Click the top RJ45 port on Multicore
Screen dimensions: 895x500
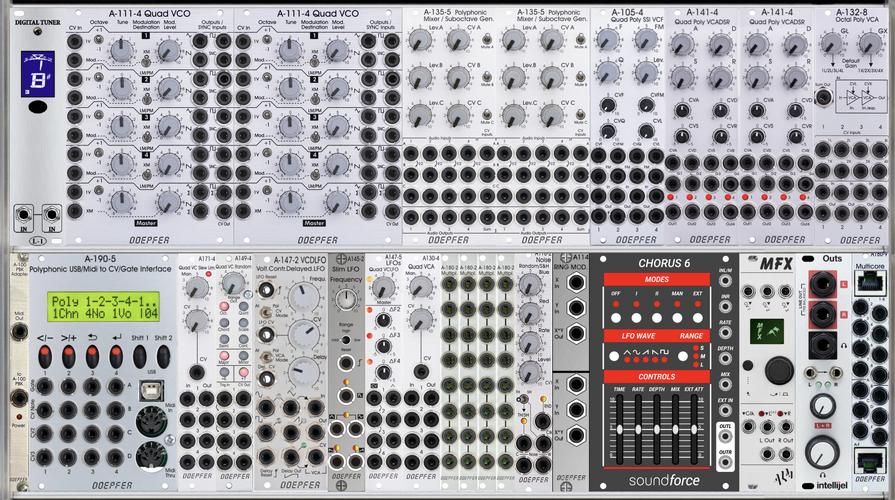coord(870,282)
